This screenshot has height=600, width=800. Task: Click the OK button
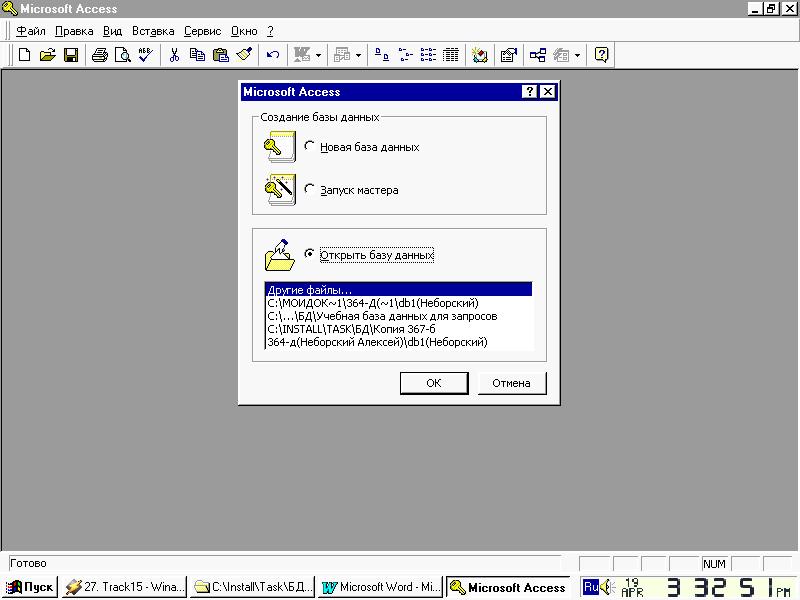point(434,383)
